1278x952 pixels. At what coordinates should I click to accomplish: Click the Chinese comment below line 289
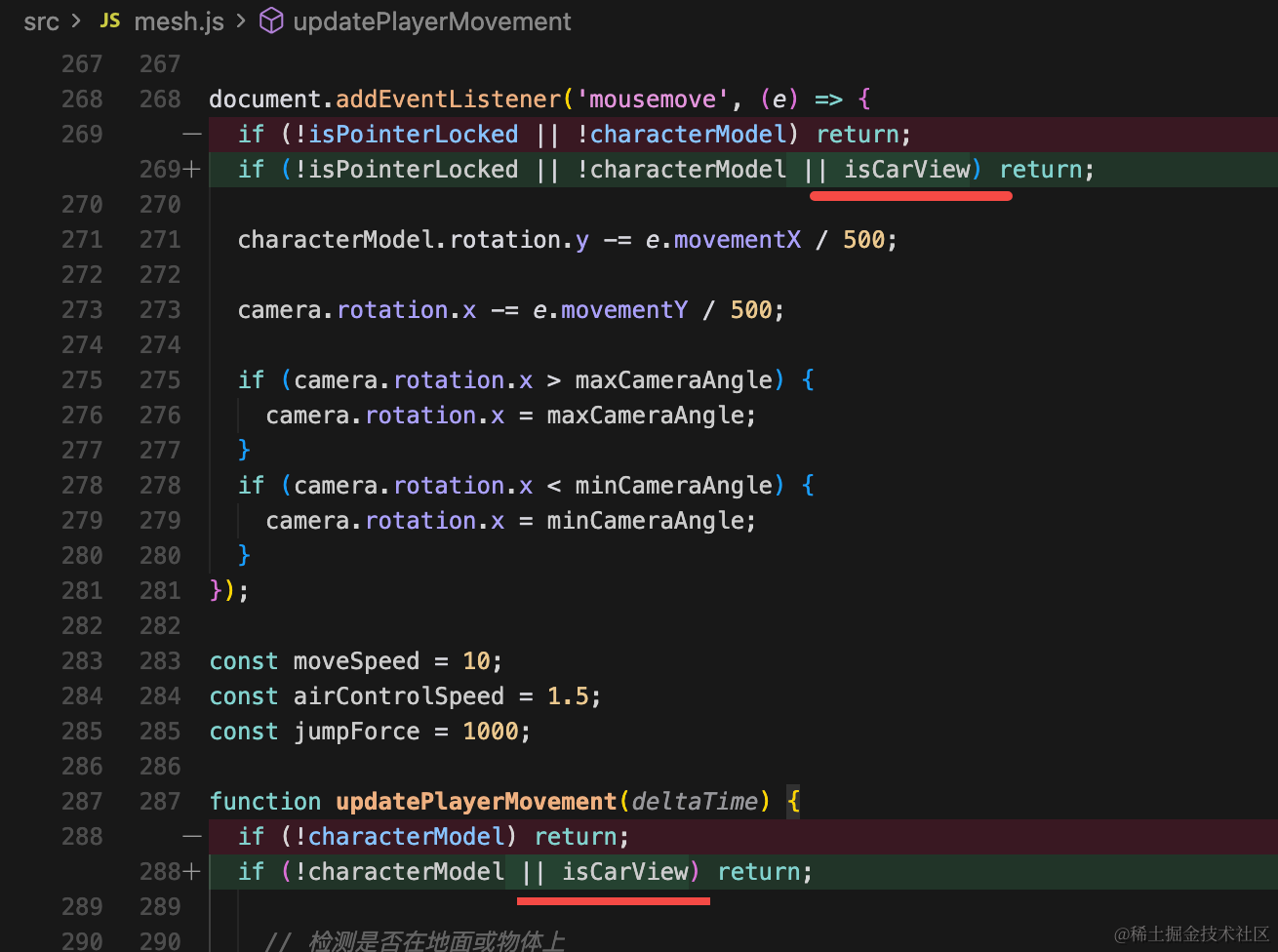(415, 941)
